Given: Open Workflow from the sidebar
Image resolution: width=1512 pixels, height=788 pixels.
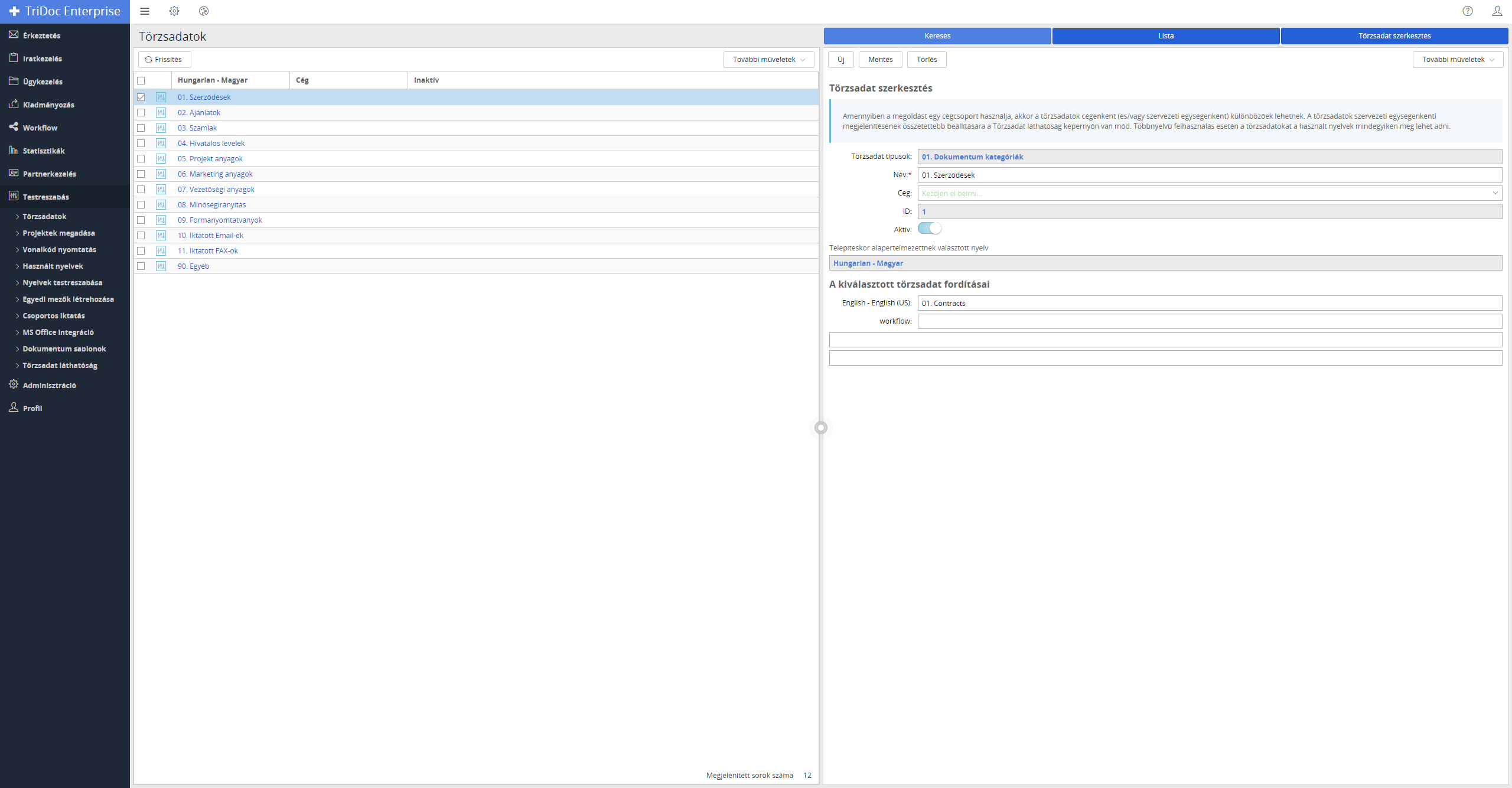Looking at the screenshot, I should tap(40, 128).
